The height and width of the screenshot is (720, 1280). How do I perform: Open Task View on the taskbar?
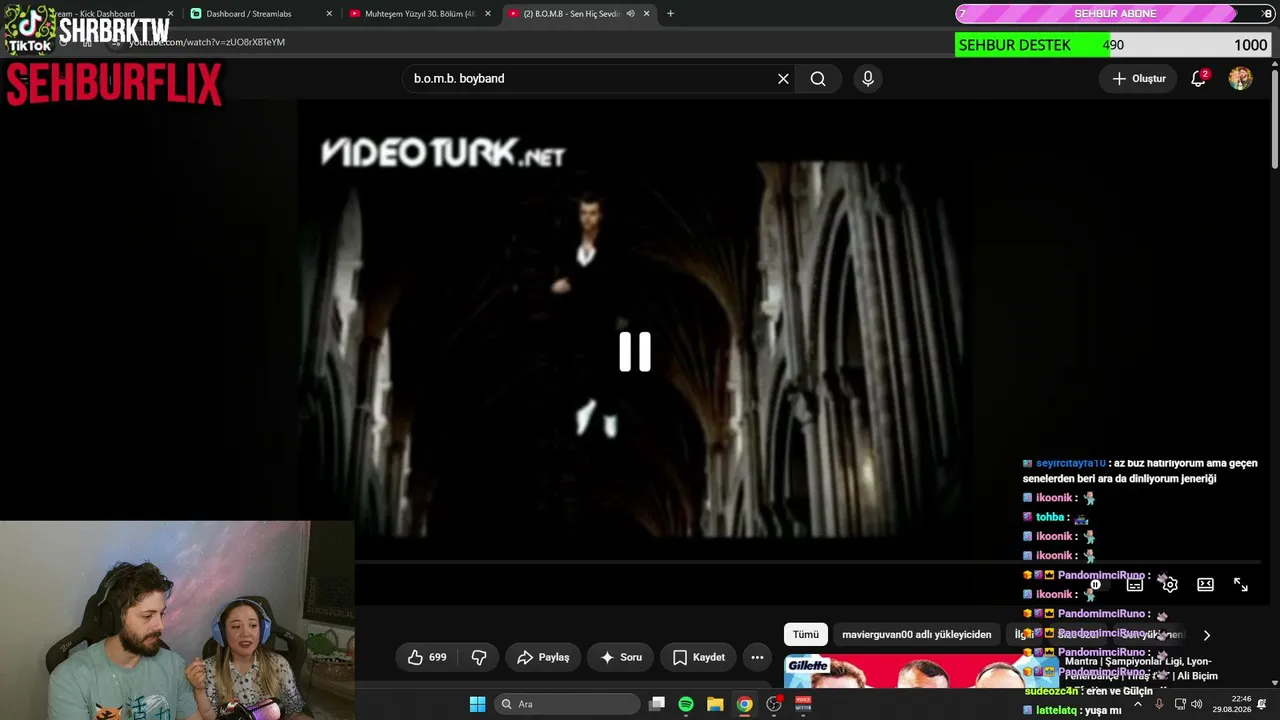657,704
